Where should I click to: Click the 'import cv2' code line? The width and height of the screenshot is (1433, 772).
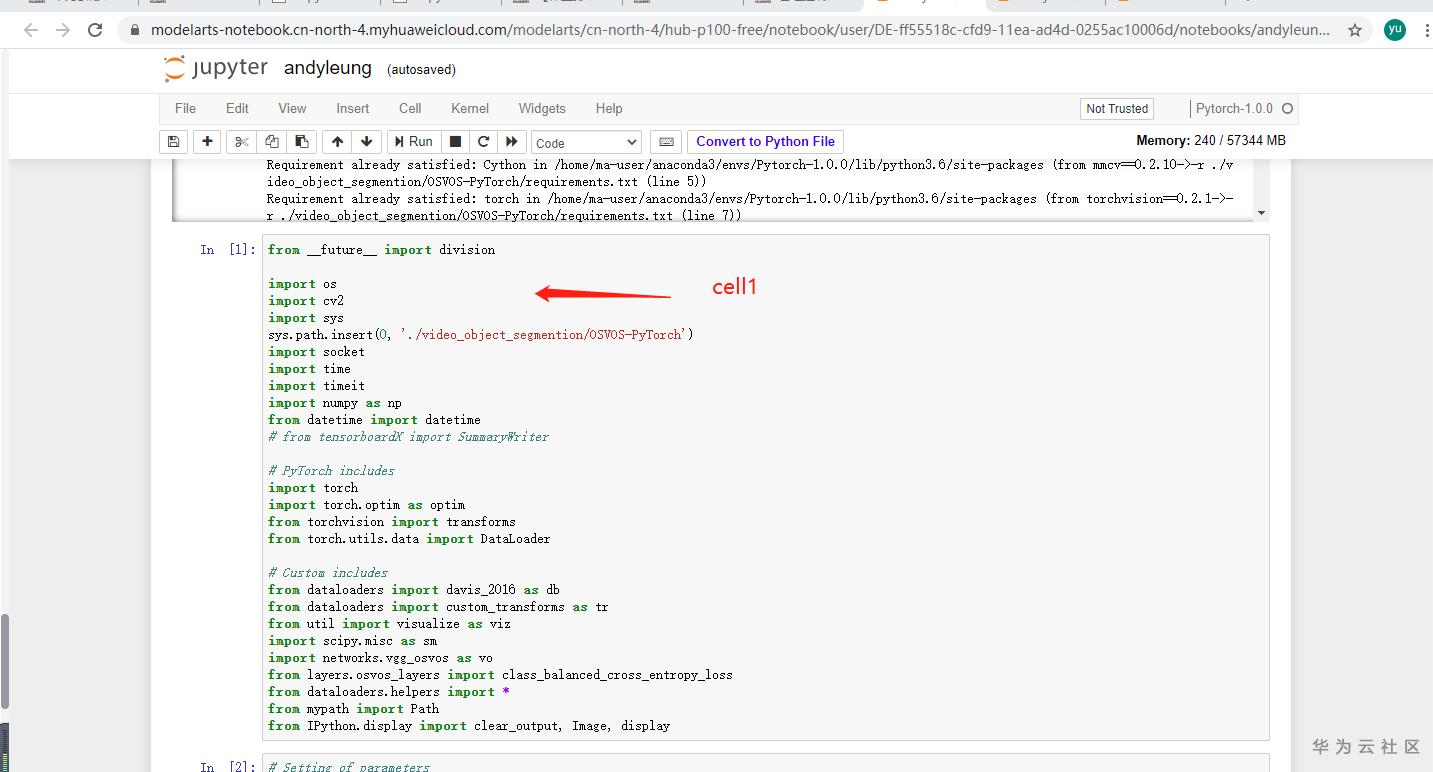306,301
